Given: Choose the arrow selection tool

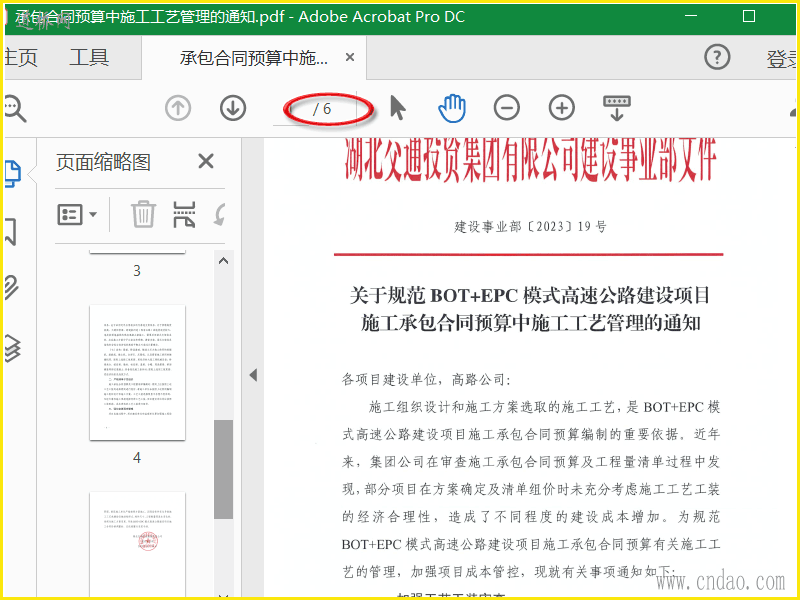Looking at the screenshot, I should click(x=397, y=108).
